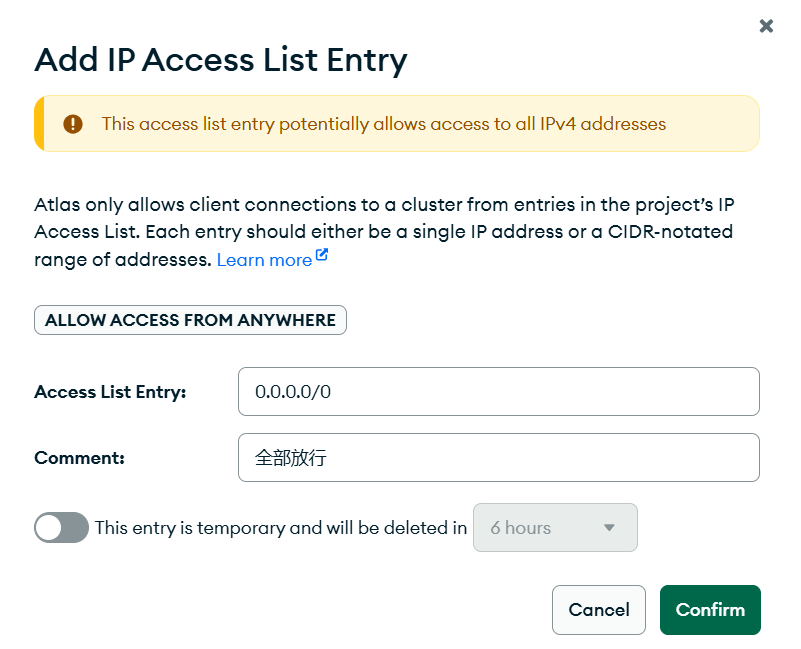
Task: Enable the temporary entry toggle switch
Action: point(61,527)
